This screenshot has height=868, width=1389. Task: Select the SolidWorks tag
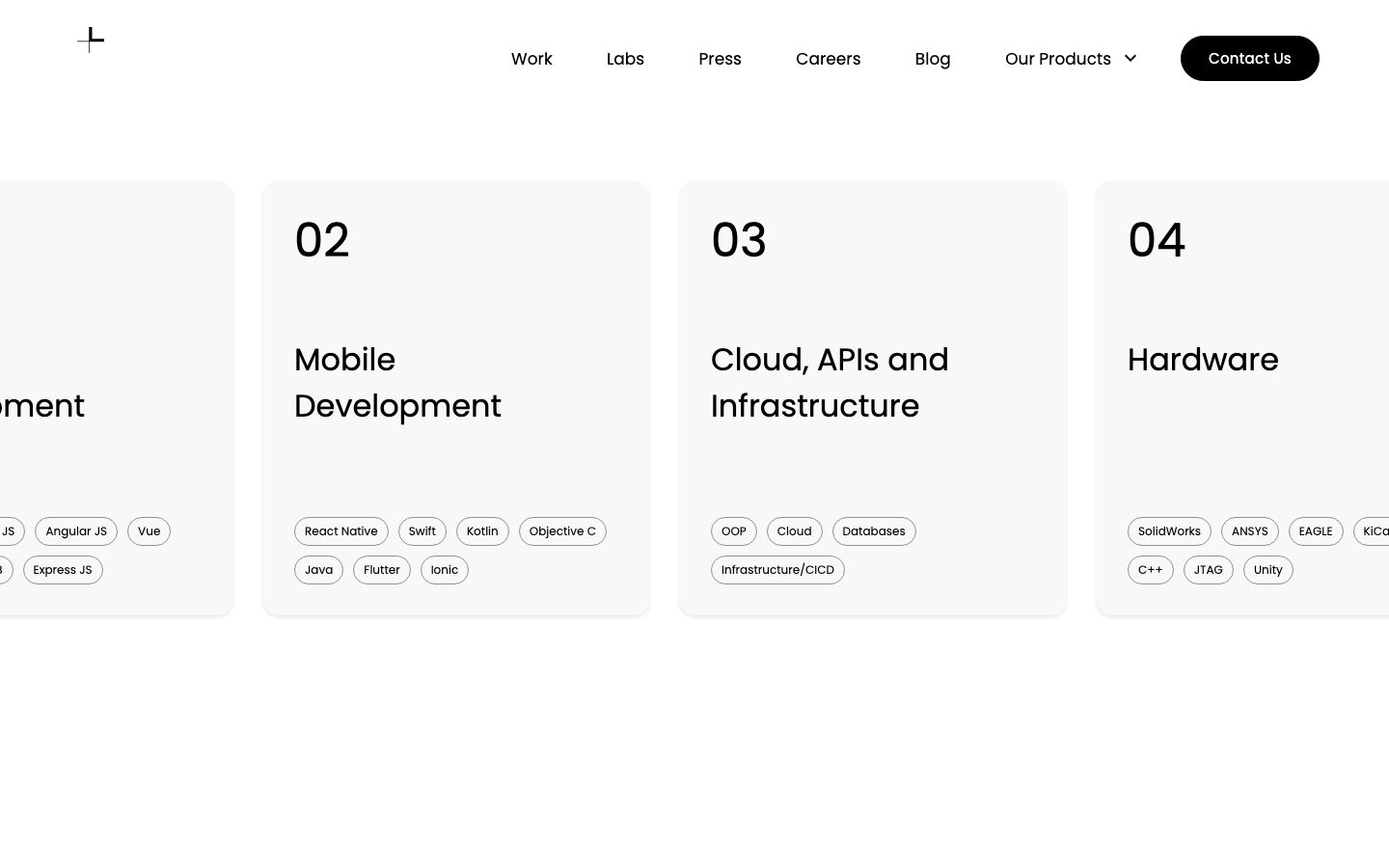(x=1169, y=531)
